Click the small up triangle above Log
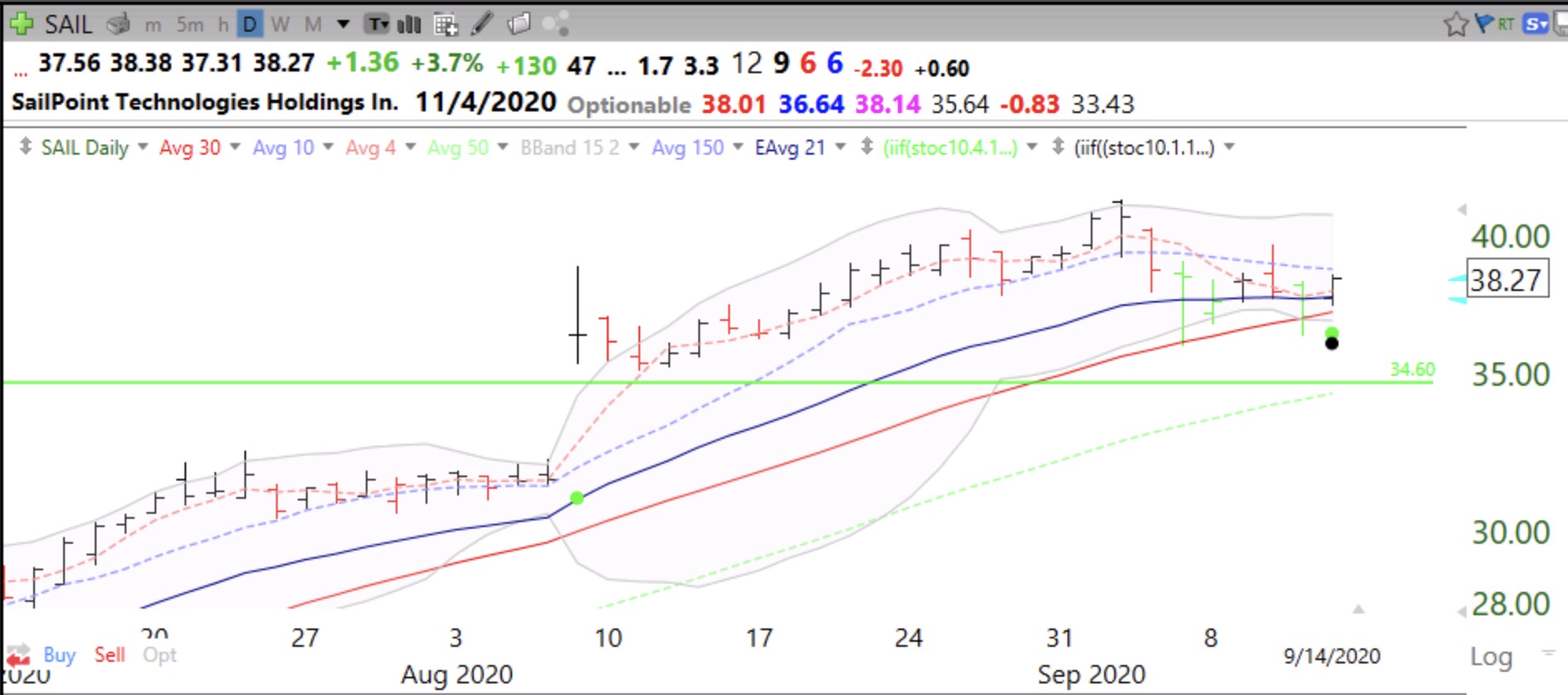The height and width of the screenshot is (695, 1568). click(1358, 609)
